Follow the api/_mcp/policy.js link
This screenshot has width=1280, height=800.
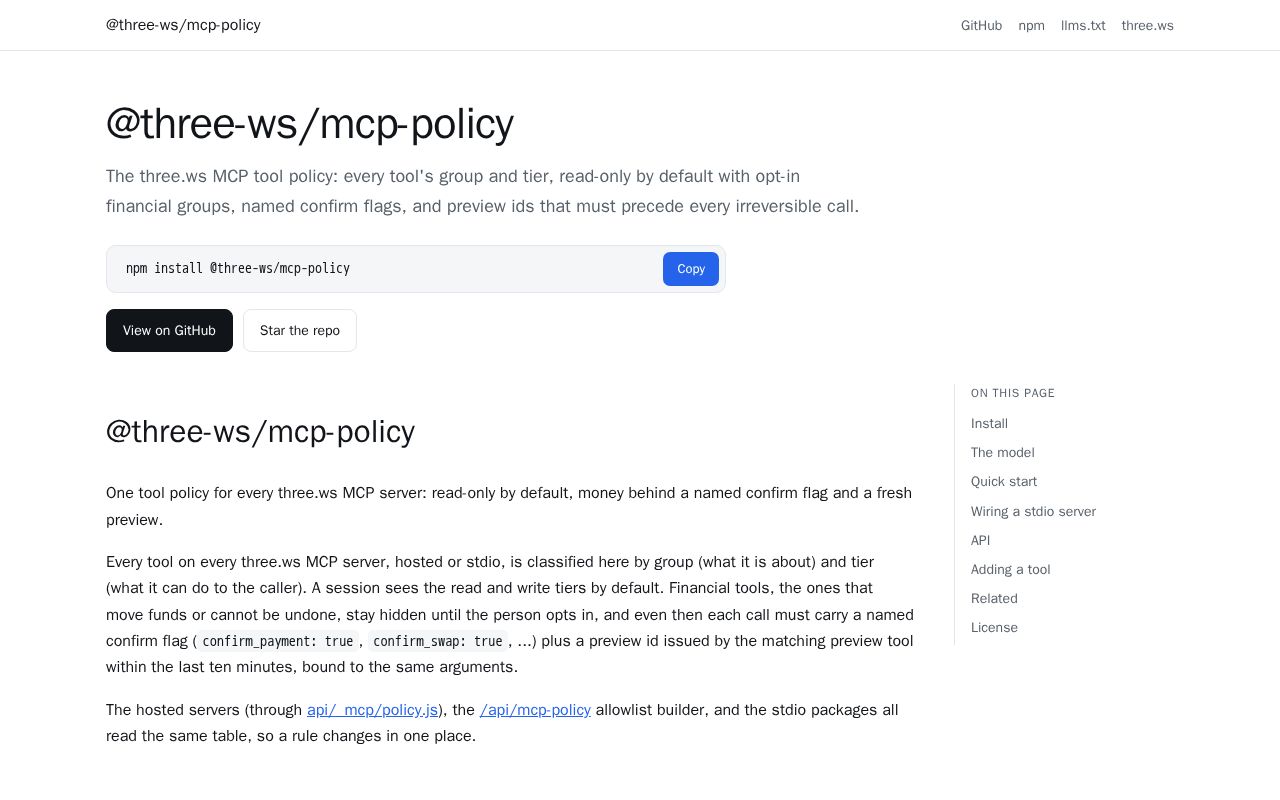click(x=373, y=710)
